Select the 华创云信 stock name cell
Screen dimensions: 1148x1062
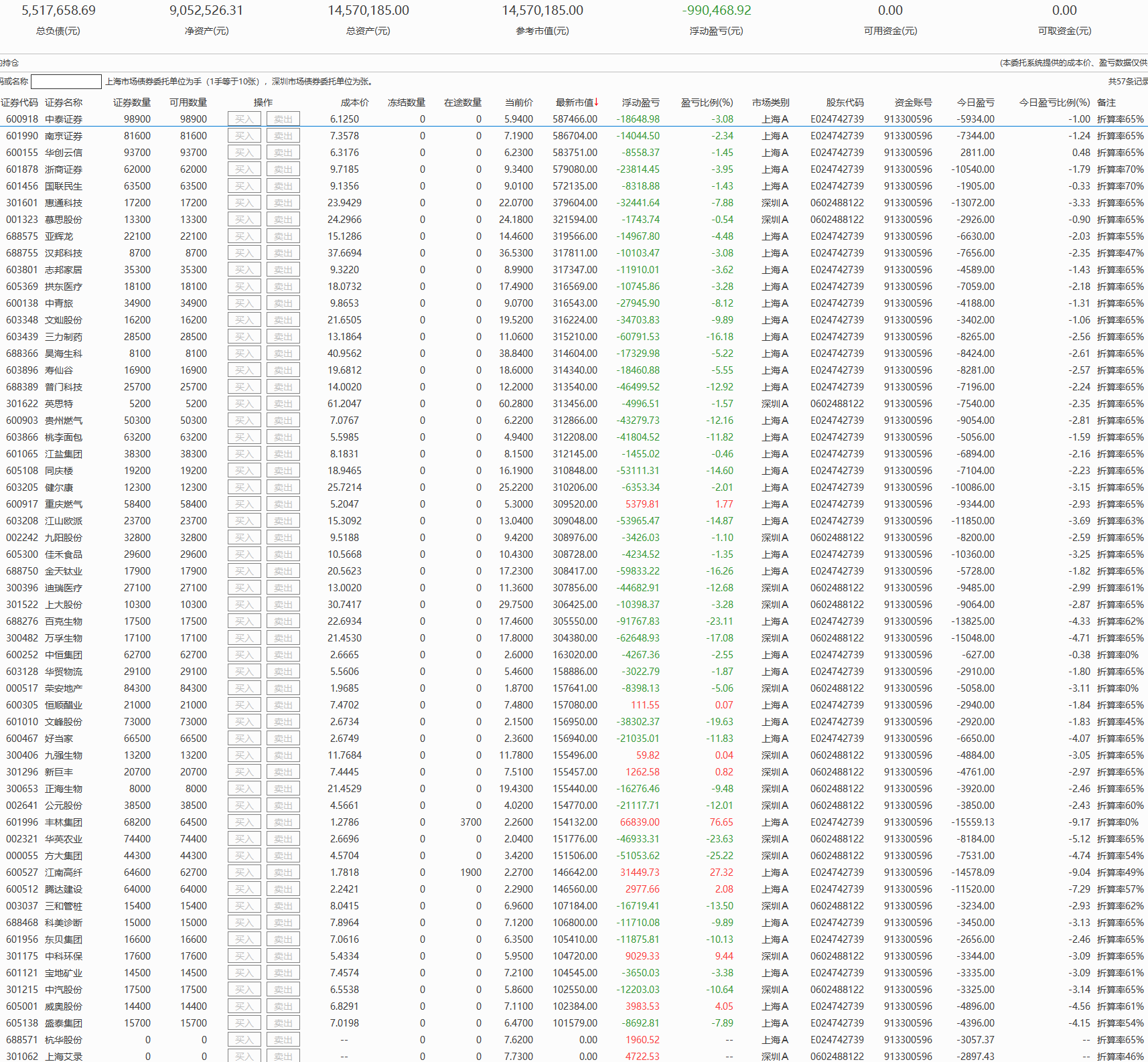coord(64,153)
